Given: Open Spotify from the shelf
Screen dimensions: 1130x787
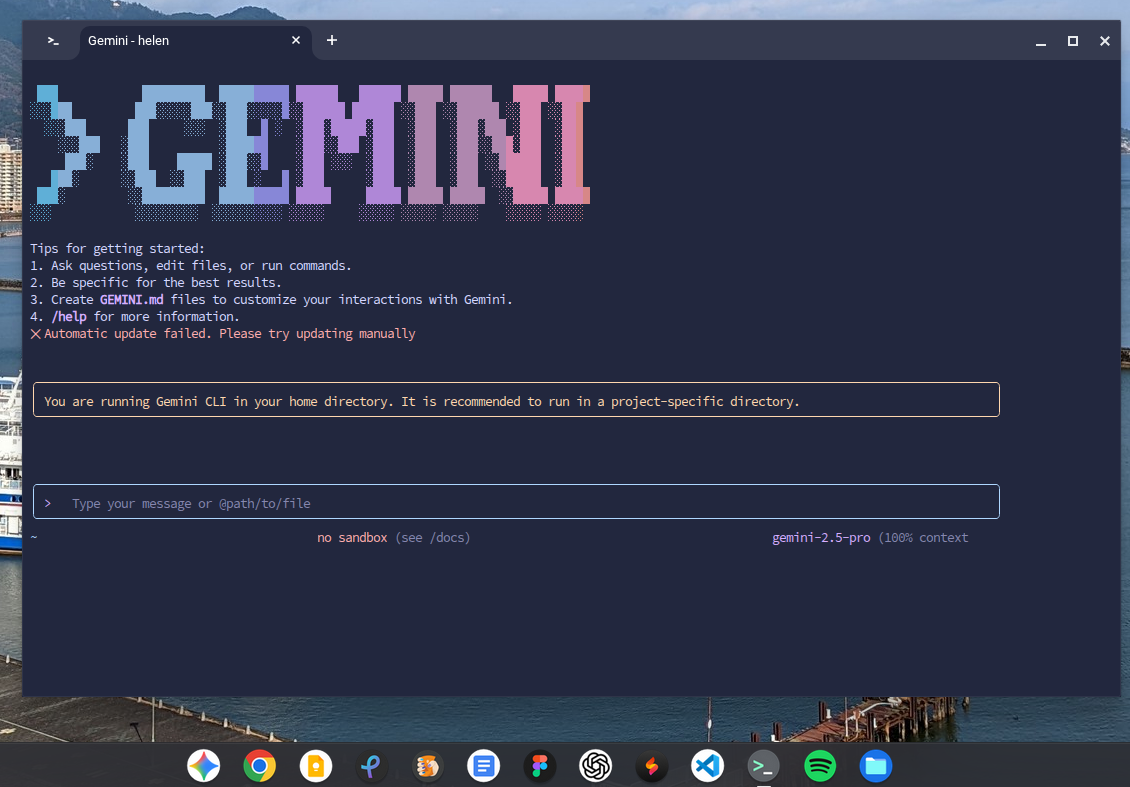Looking at the screenshot, I should (x=820, y=767).
